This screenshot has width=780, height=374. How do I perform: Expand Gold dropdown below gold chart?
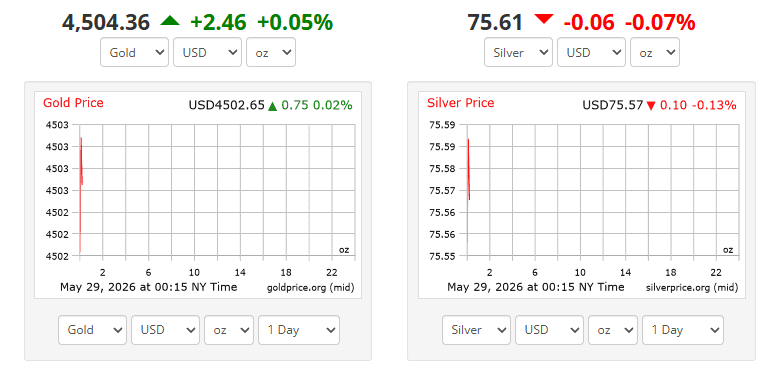(x=93, y=330)
